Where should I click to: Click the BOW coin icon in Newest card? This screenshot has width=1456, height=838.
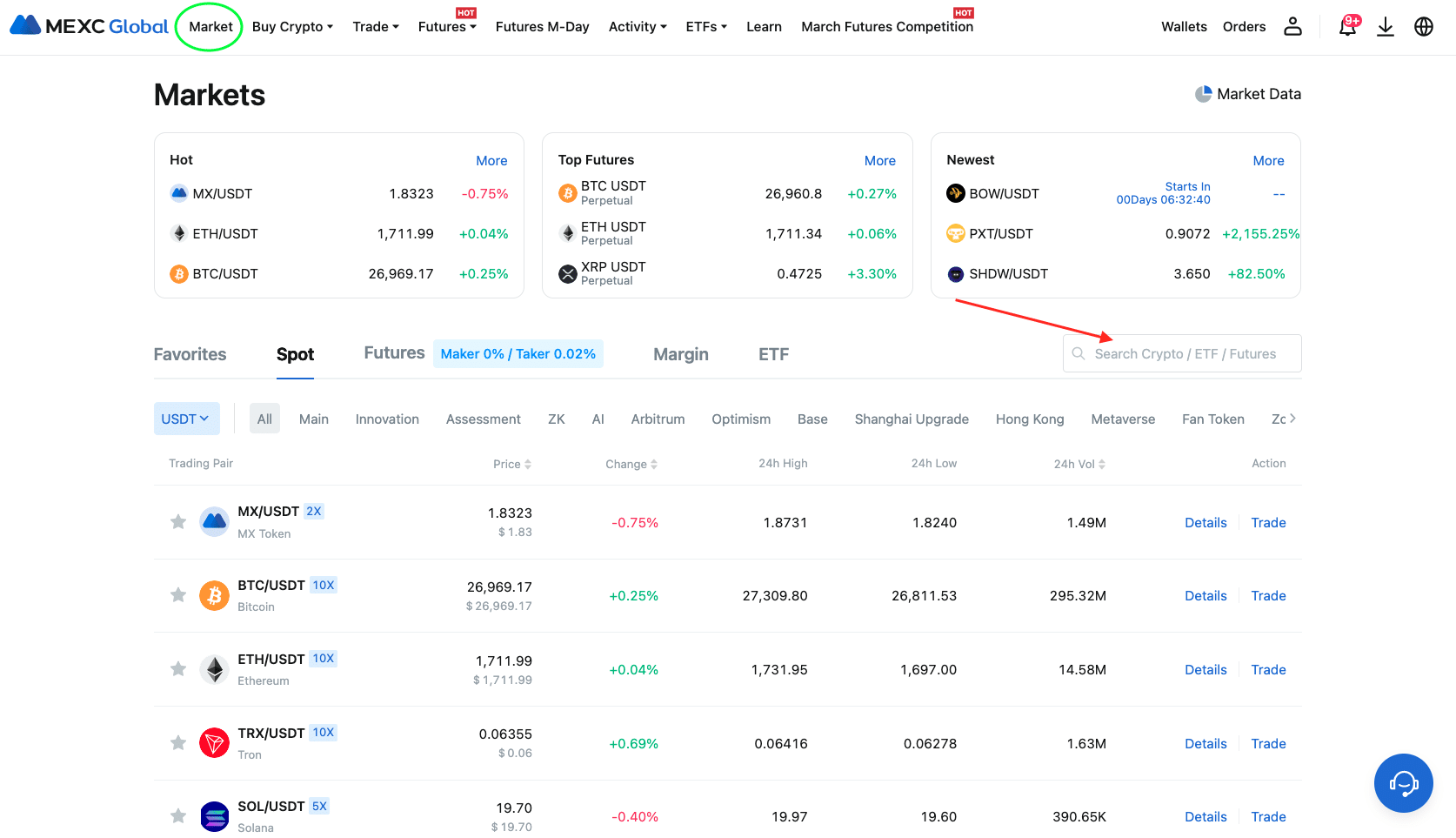click(x=956, y=193)
